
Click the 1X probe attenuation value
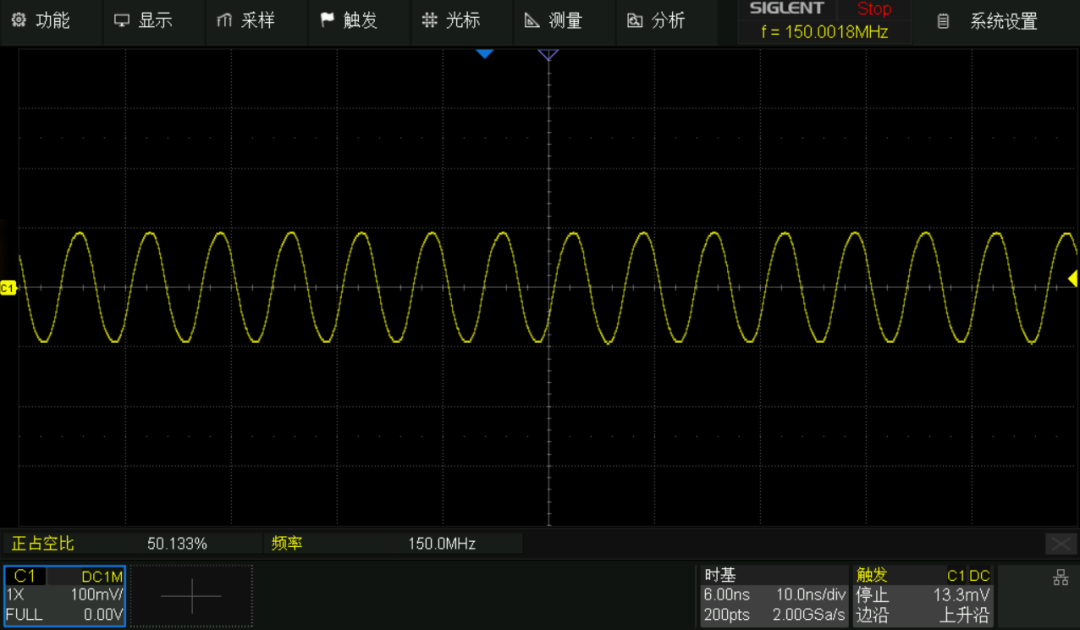pyautogui.click(x=15, y=594)
